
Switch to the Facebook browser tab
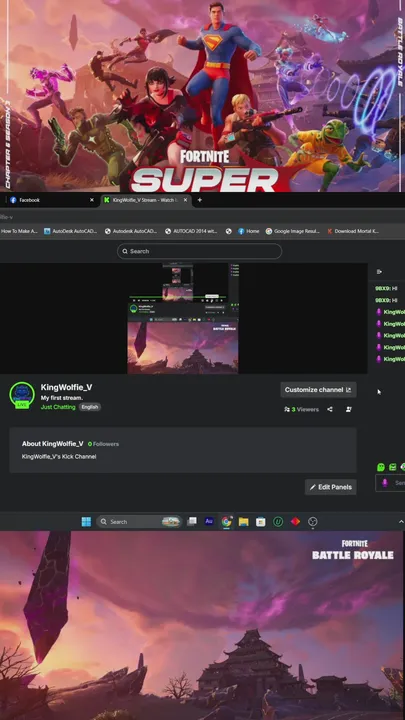pos(50,200)
